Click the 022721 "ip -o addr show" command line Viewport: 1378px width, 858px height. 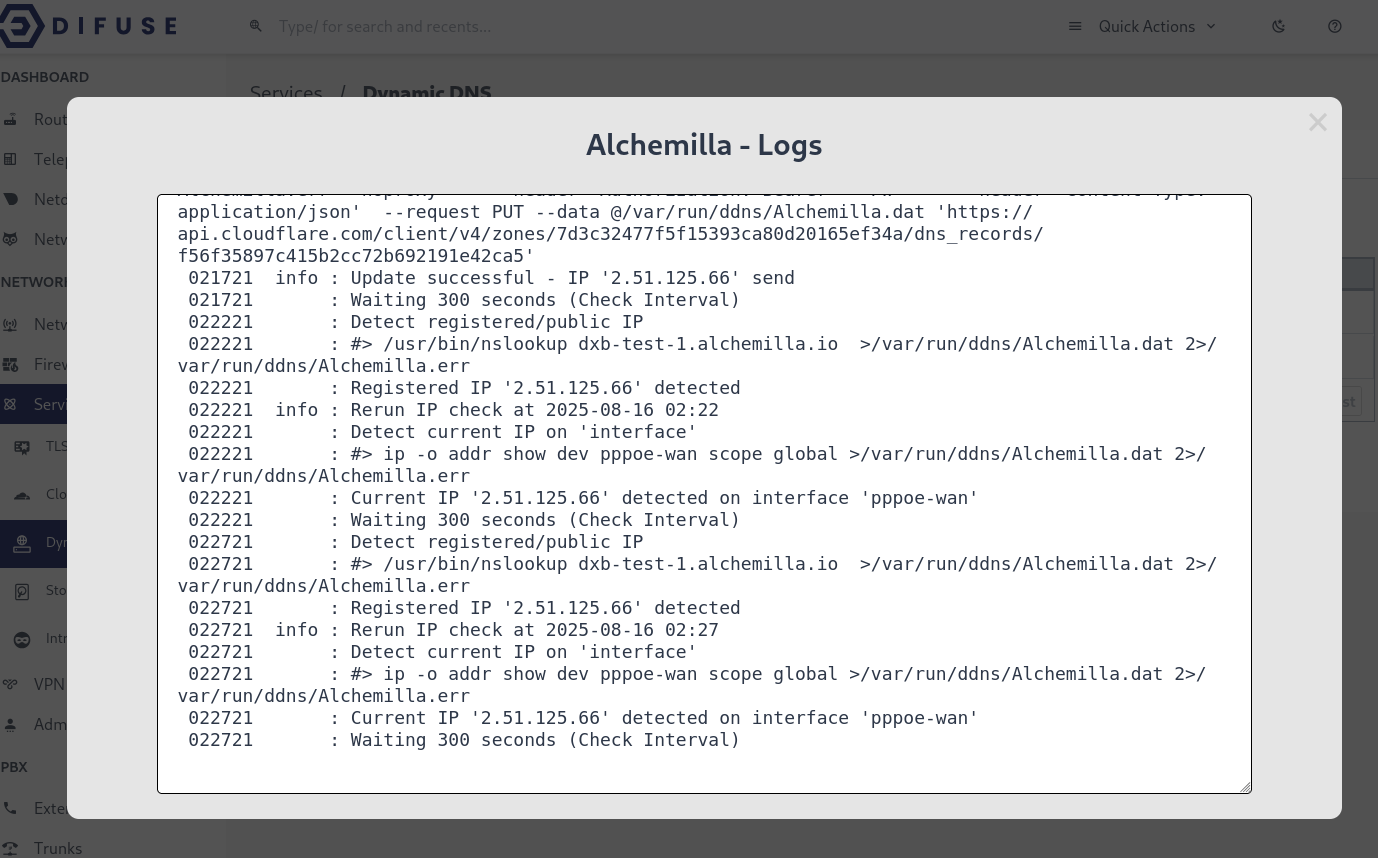pos(692,685)
